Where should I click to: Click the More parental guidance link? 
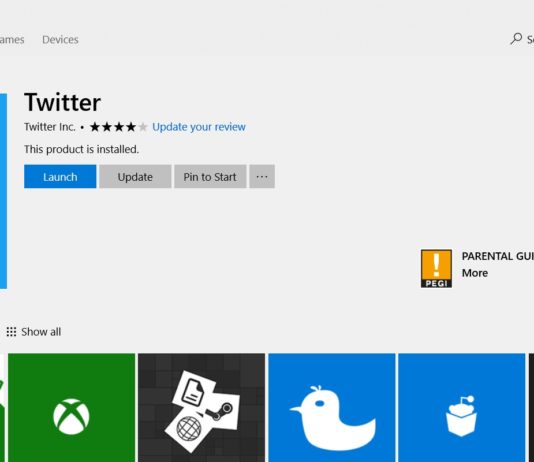[x=475, y=273]
